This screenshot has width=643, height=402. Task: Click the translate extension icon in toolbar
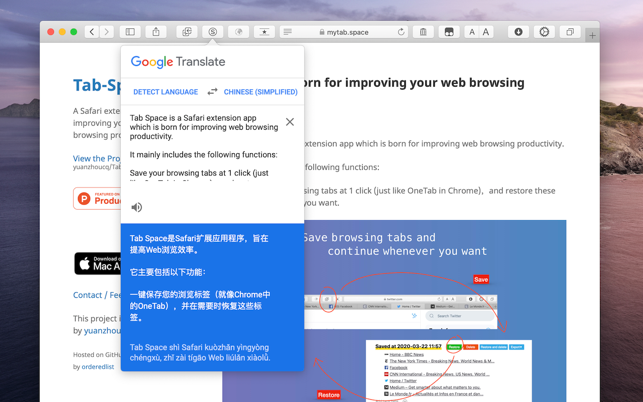point(212,32)
